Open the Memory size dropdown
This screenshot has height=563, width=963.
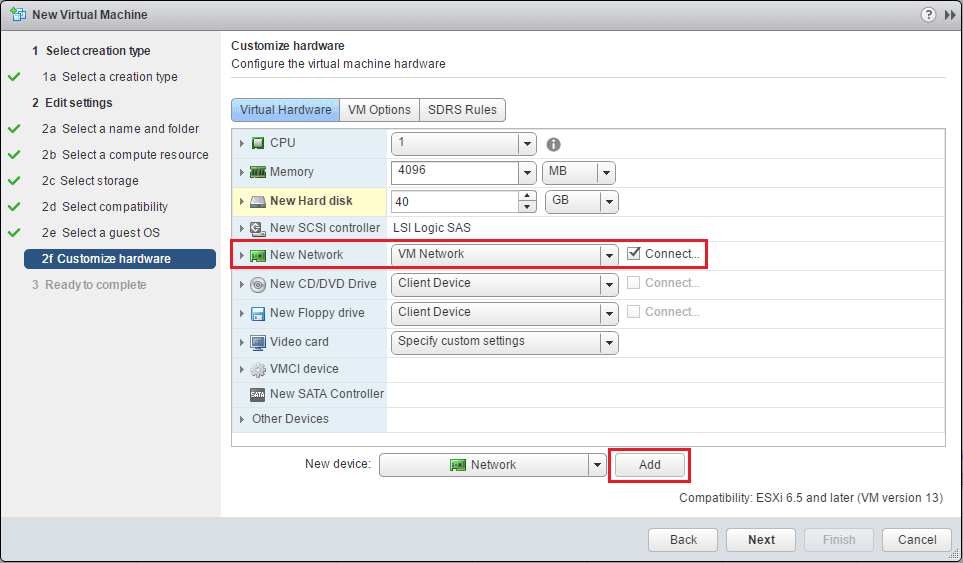pyautogui.click(x=527, y=173)
